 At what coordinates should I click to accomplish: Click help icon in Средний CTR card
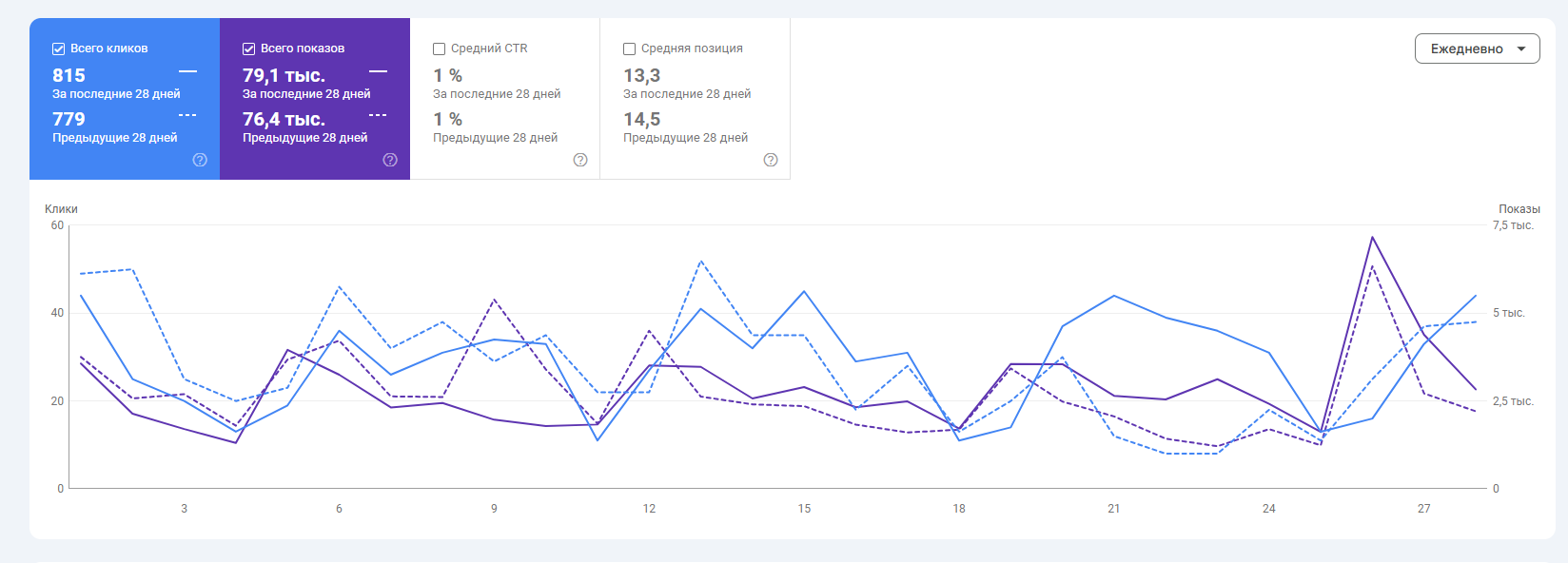[x=580, y=160]
